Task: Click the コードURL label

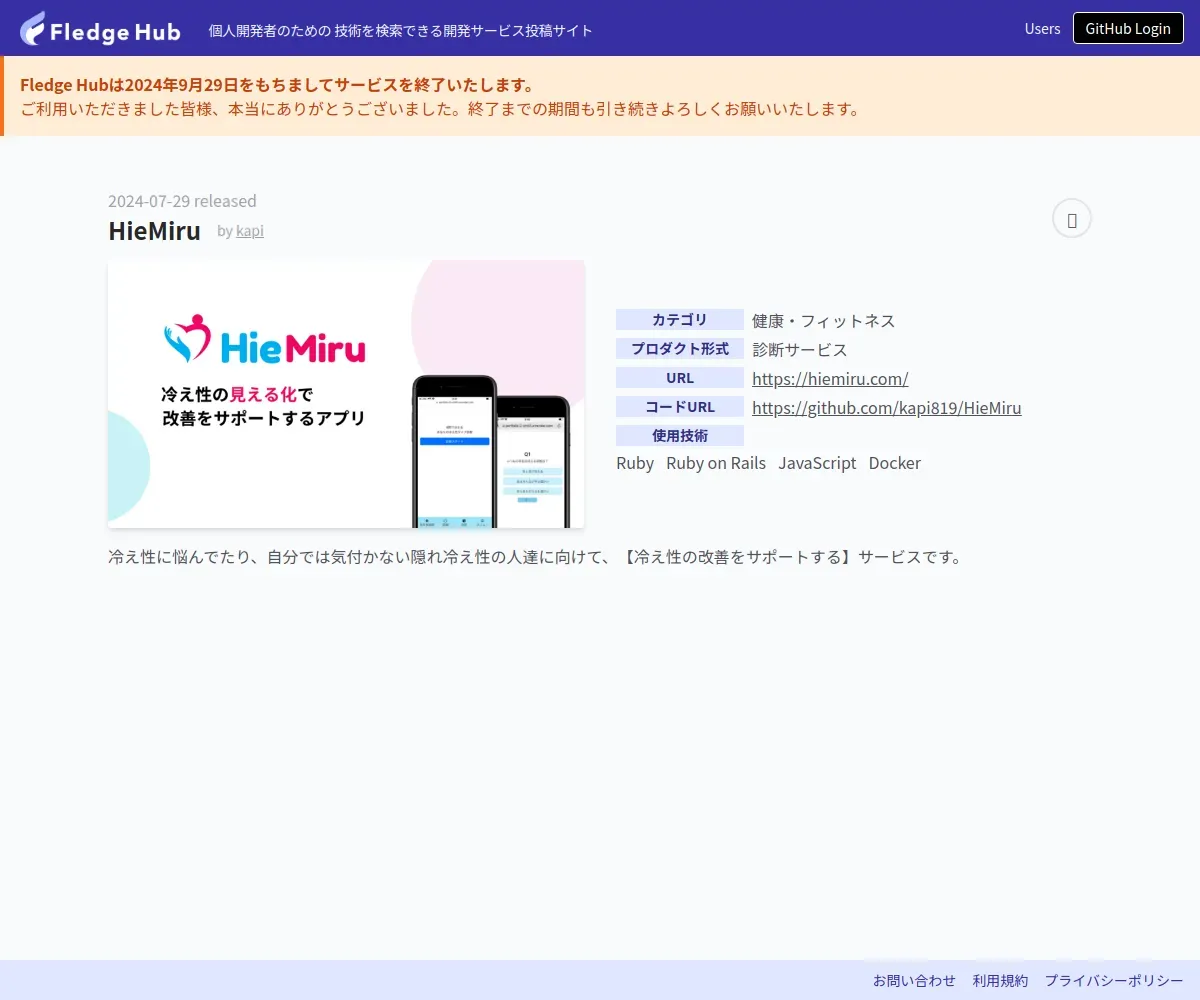Action: click(680, 407)
